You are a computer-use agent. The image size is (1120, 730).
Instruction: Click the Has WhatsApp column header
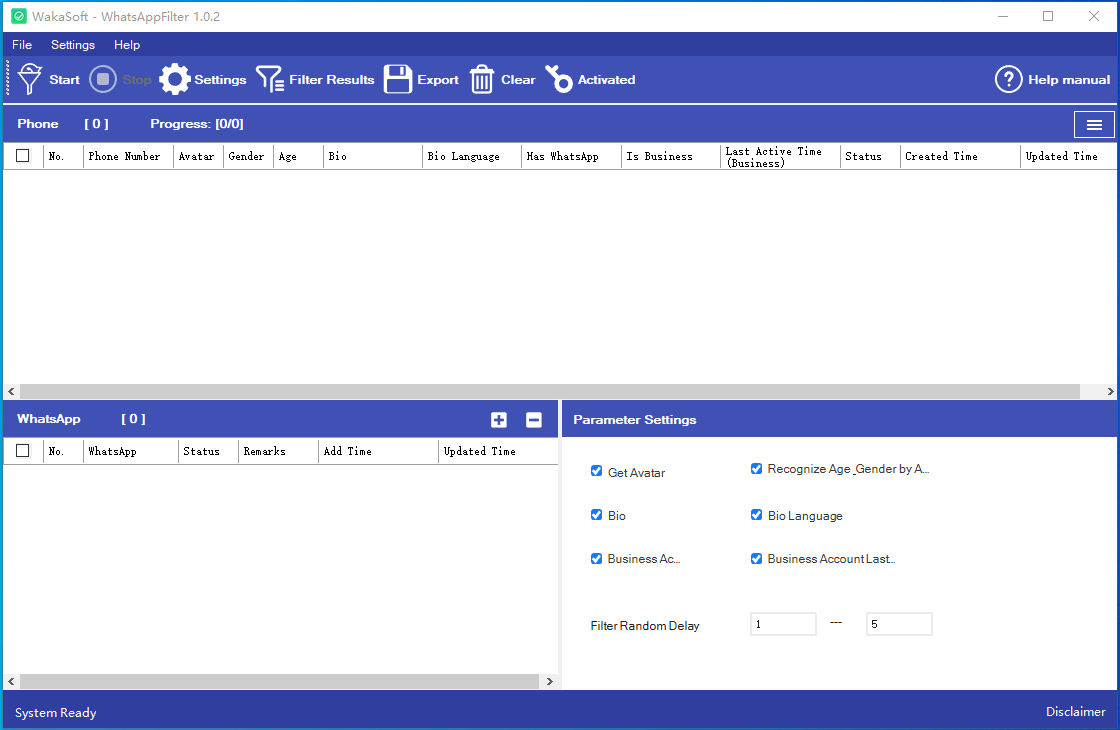click(571, 156)
